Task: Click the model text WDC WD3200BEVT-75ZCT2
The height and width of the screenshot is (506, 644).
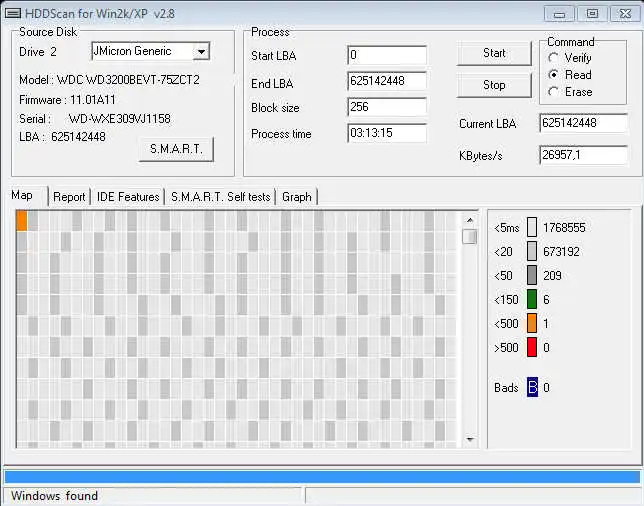Action: point(128,80)
